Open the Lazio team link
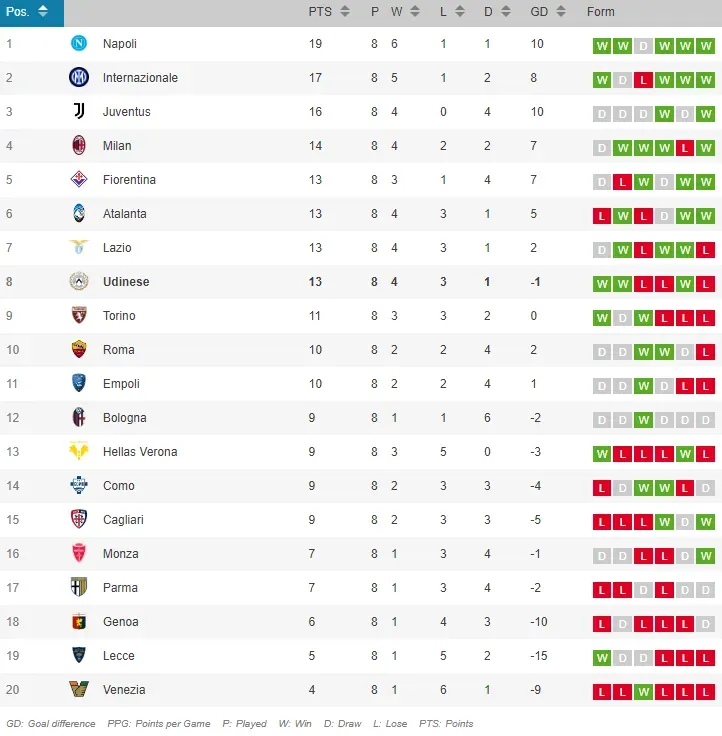The width and height of the screenshot is (722, 736). click(x=117, y=248)
